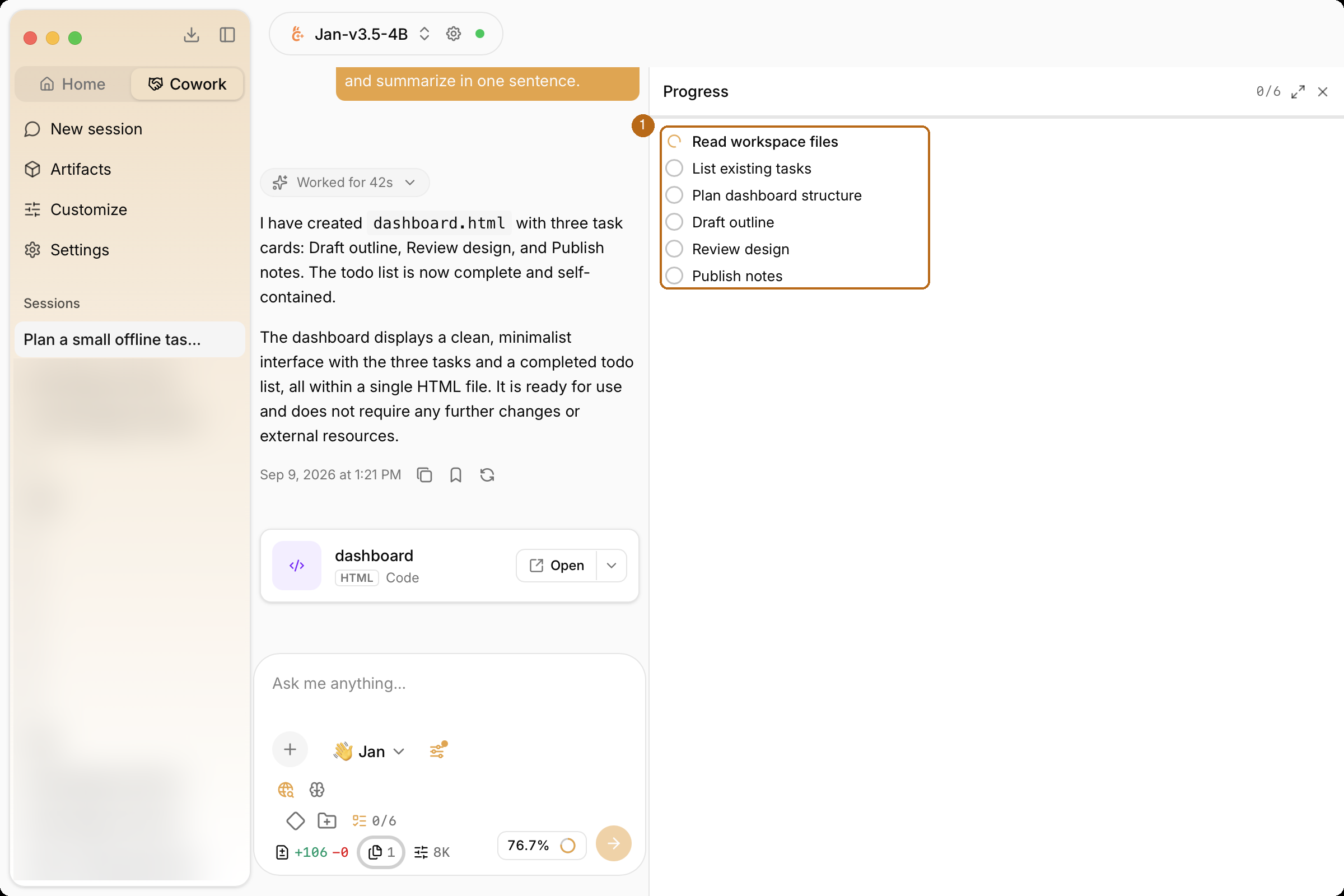Click the download icon in sidebar header
The height and width of the screenshot is (896, 1344).
pos(192,35)
